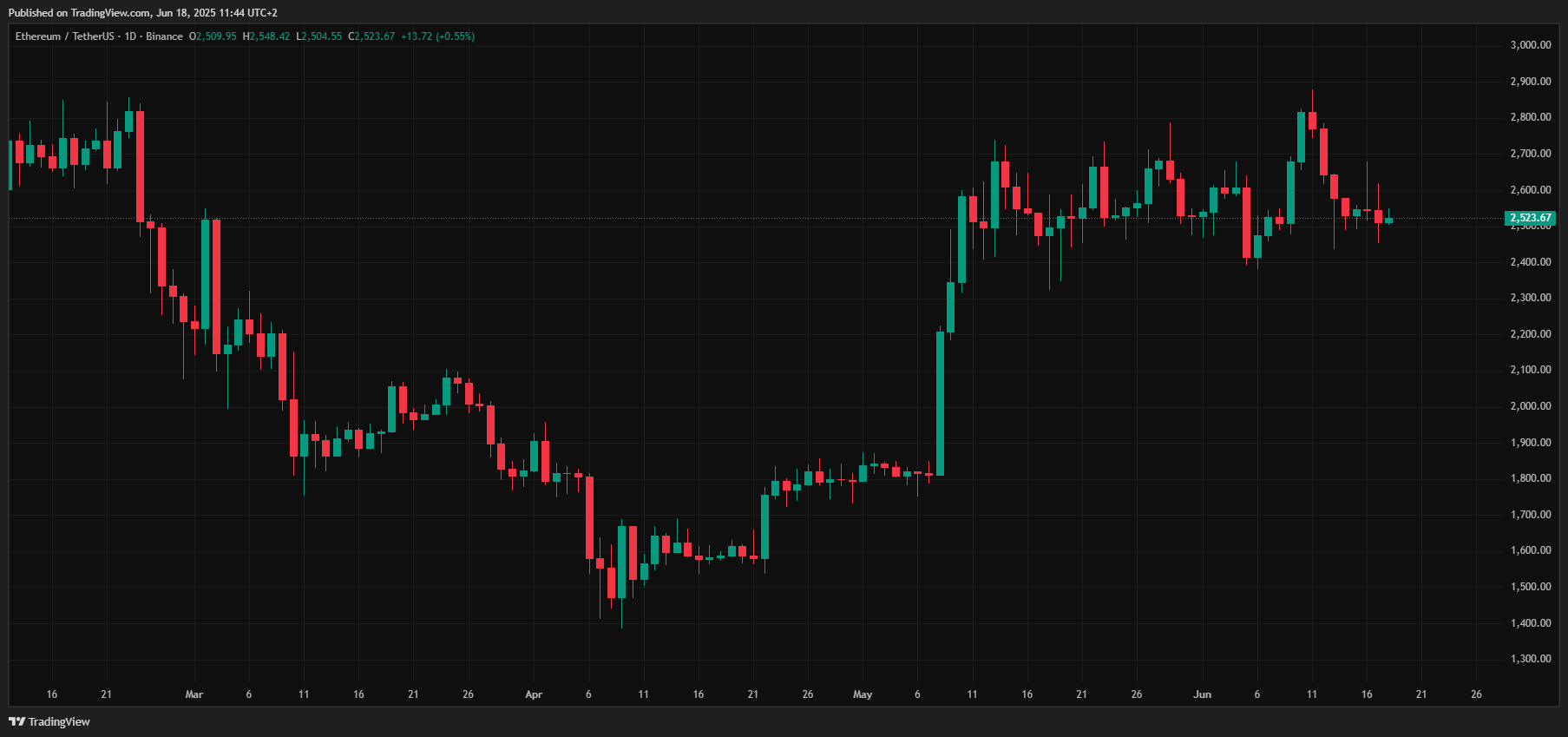The height and width of the screenshot is (737, 1568).
Task: Click the low value 2,504.55 in legend
Action: point(323,36)
